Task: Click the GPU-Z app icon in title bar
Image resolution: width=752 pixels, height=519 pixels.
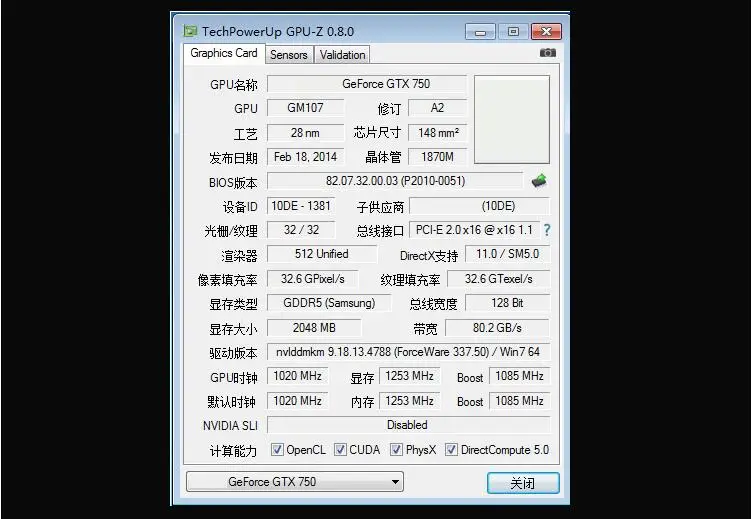Action: click(190, 32)
